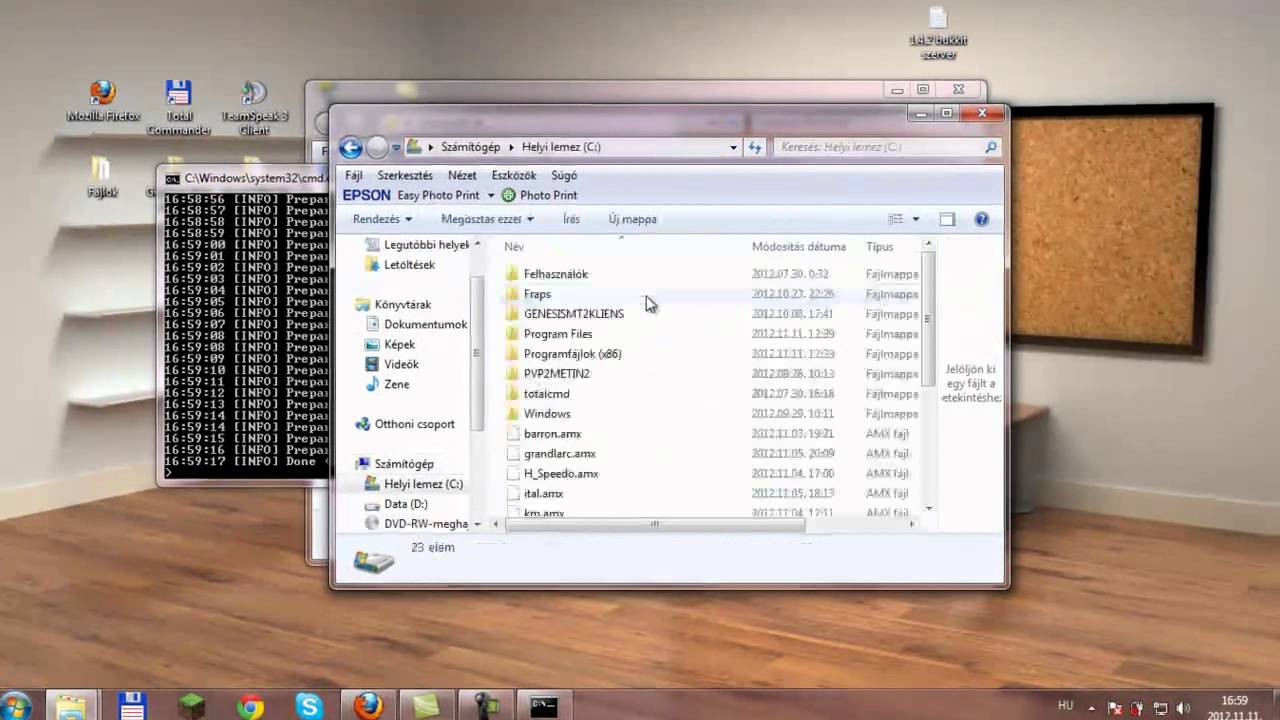The width and height of the screenshot is (1280, 720).
Task: Click the Írás toolbar button
Action: (x=571, y=219)
